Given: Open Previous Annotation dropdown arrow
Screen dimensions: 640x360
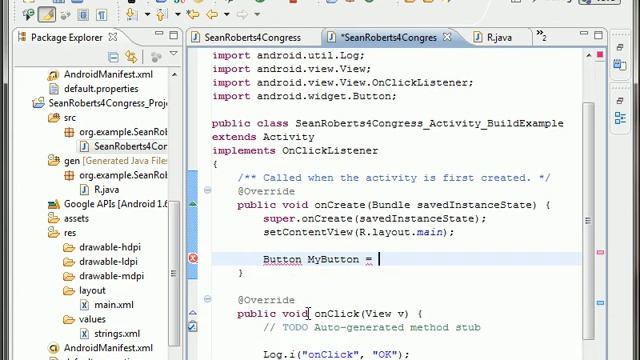Looking at the screenshot, I should click(x=178, y=15).
